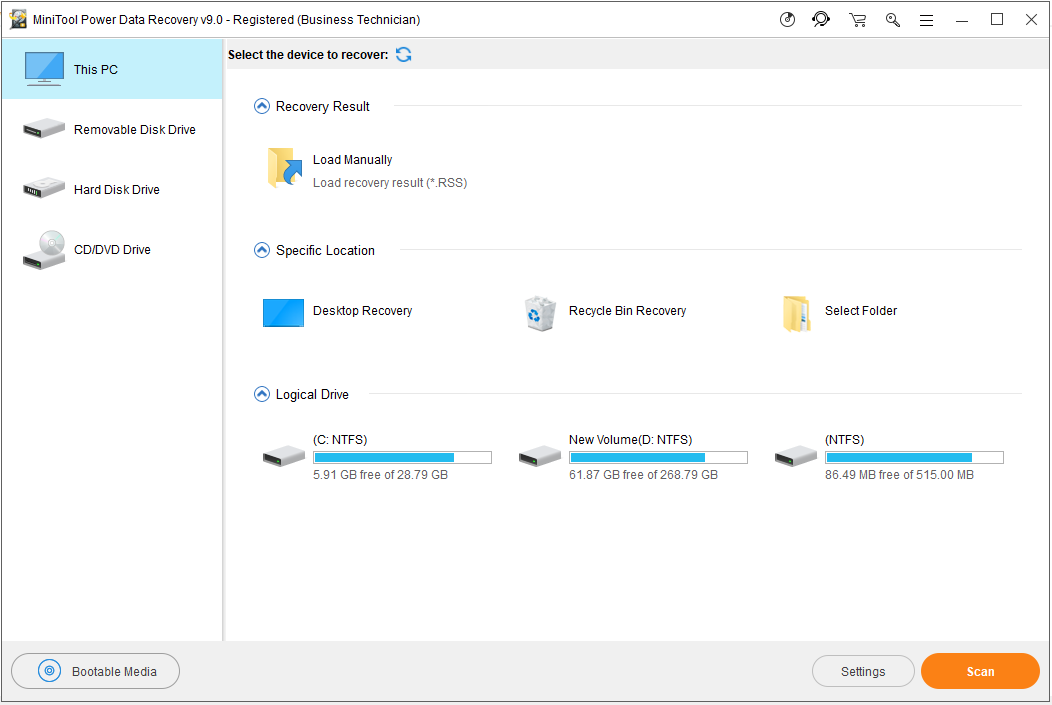This screenshot has height=705, width=1052.
Task: Open the Settings button
Action: click(863, 671)
